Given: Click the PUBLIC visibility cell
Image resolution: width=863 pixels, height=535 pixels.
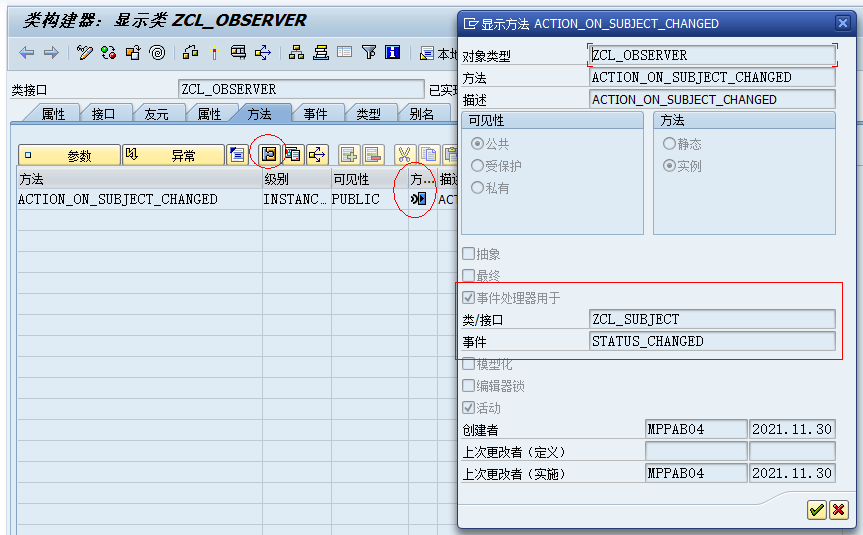Looking at the screenshot, I should [x=369, y=199].
